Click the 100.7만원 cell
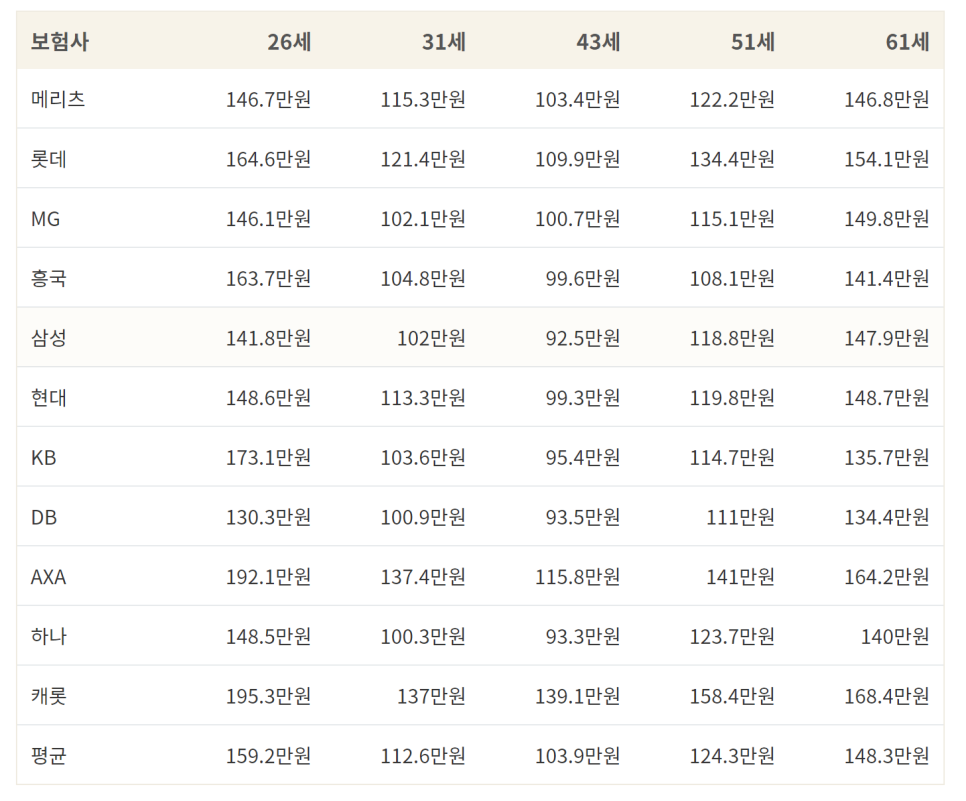The height and width of the screenshot is (801, 966). 577,219
